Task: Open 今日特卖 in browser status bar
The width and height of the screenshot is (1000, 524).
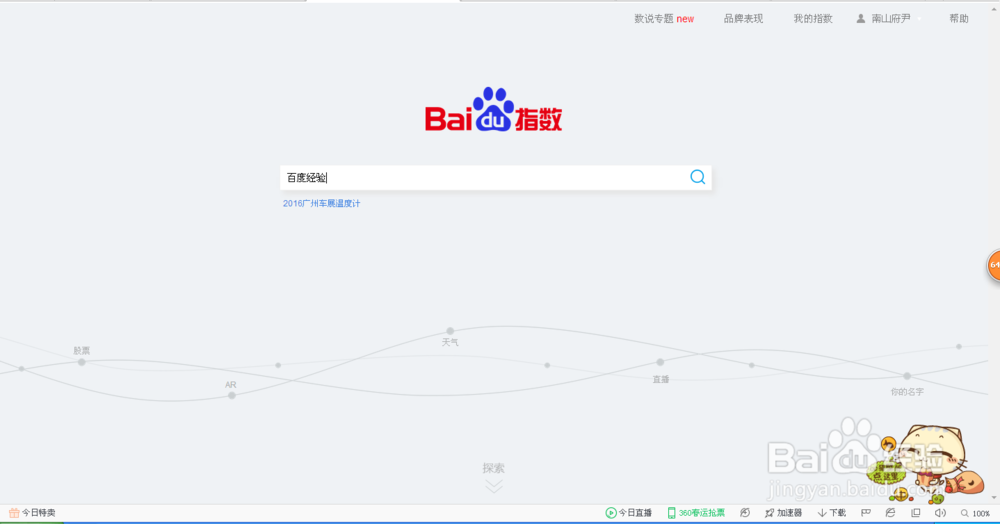Action: (x=32, y=513)
